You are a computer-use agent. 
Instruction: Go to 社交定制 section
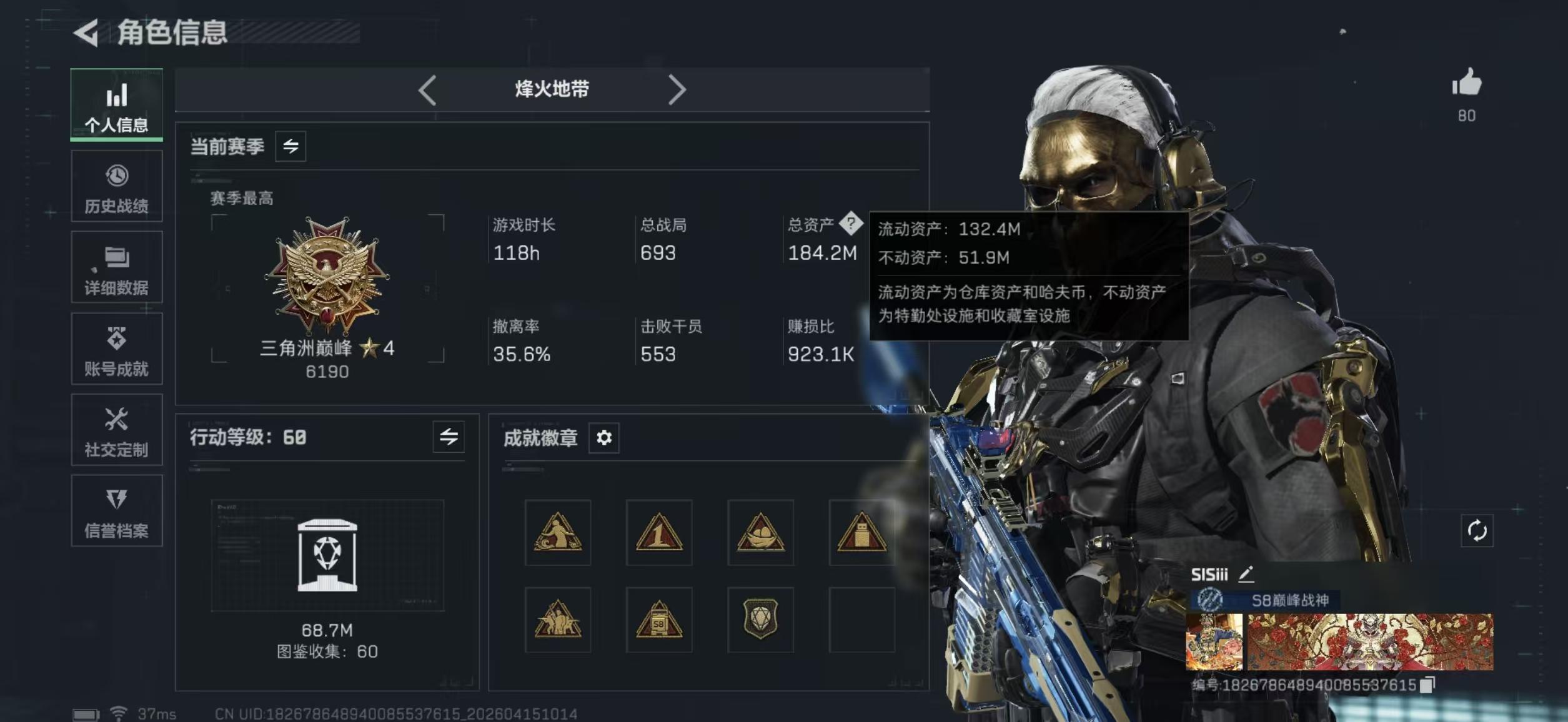coord(117,430)
